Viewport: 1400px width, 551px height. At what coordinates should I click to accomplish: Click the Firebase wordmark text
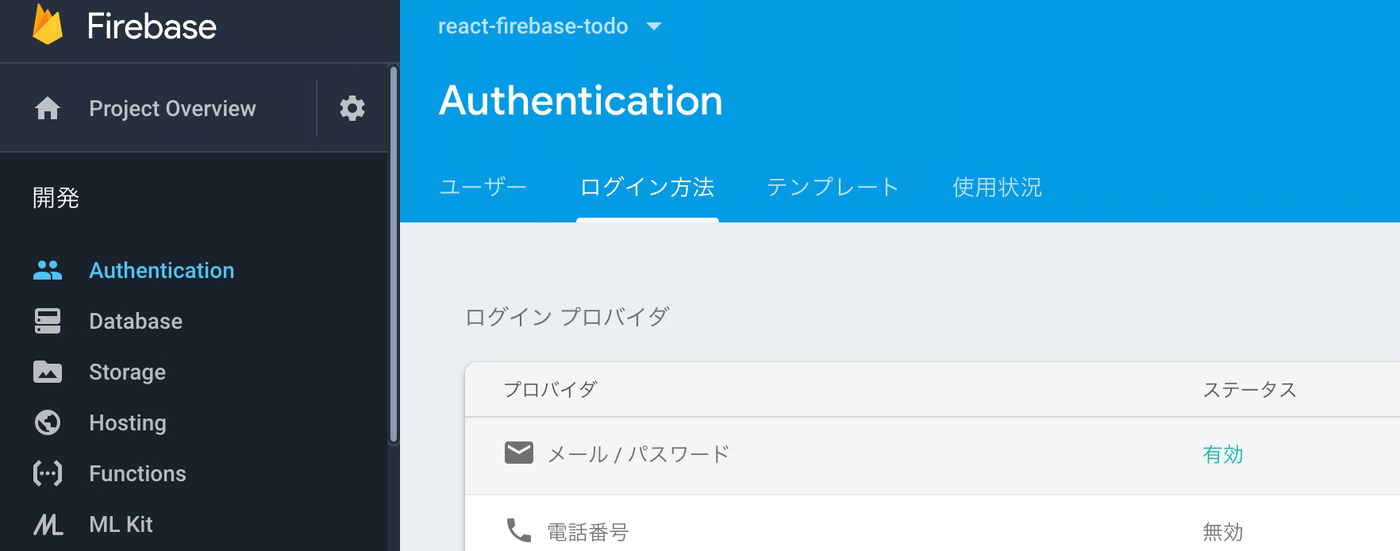pyautogui.click(x=152, y=26)
